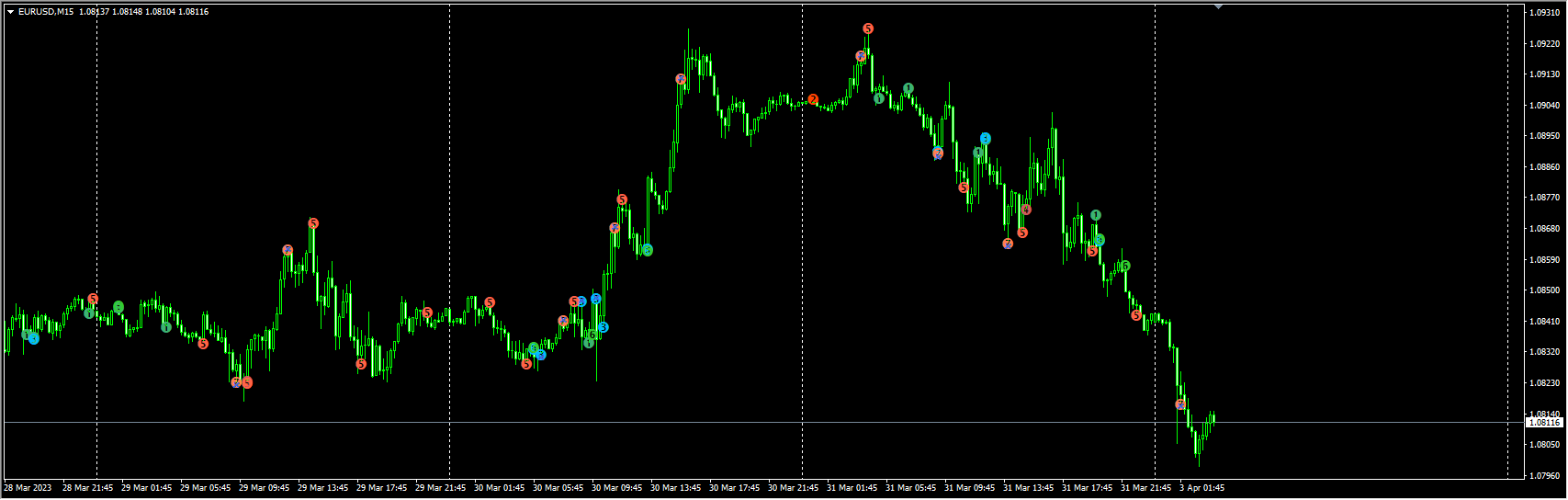Select the red 2 marker on the 30 Mar 21:45 dashed line
Viewport: 1568px width, 500px height.
[x=813, y=99]
